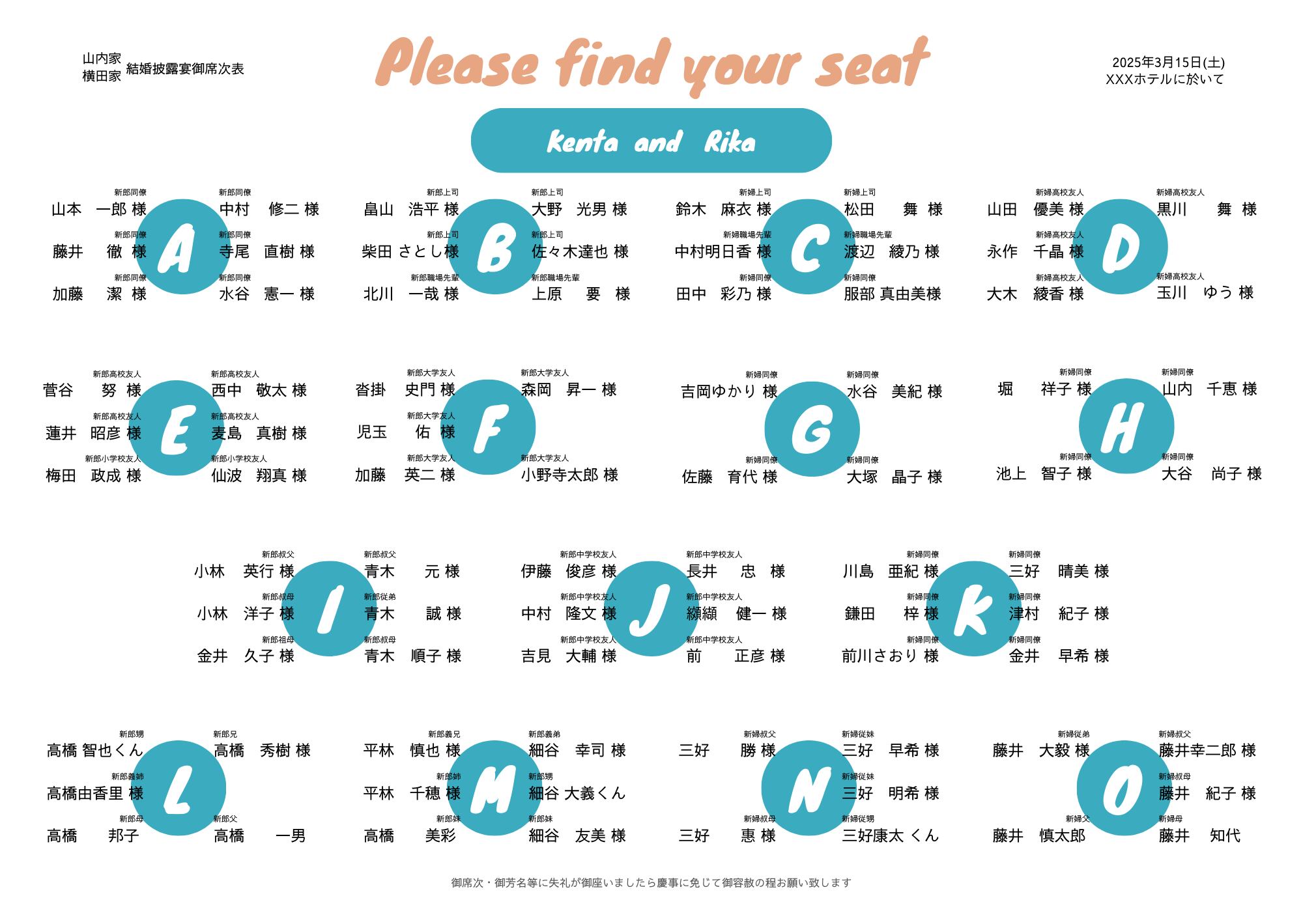Image resolution: width=1303 pixels, height=924 pixels.
Task: Select the table G circle marker
Action: point(812,429)
